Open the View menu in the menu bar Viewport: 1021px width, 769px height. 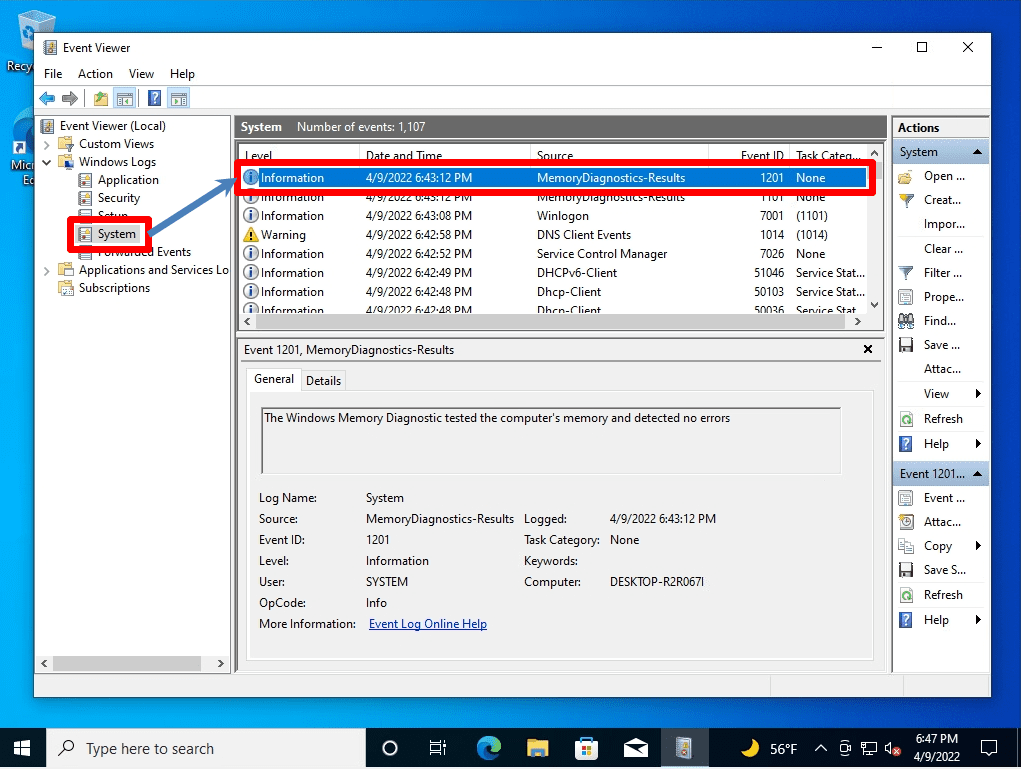(141, 73)
